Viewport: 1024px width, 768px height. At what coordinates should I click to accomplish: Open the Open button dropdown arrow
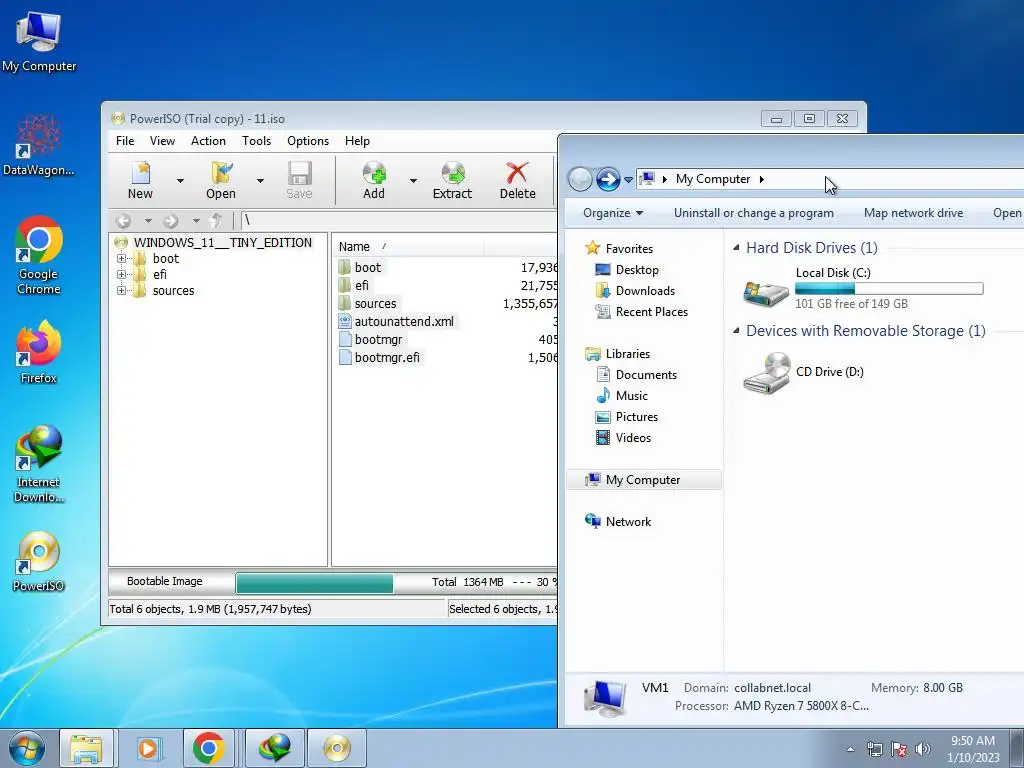coord(260,181)
